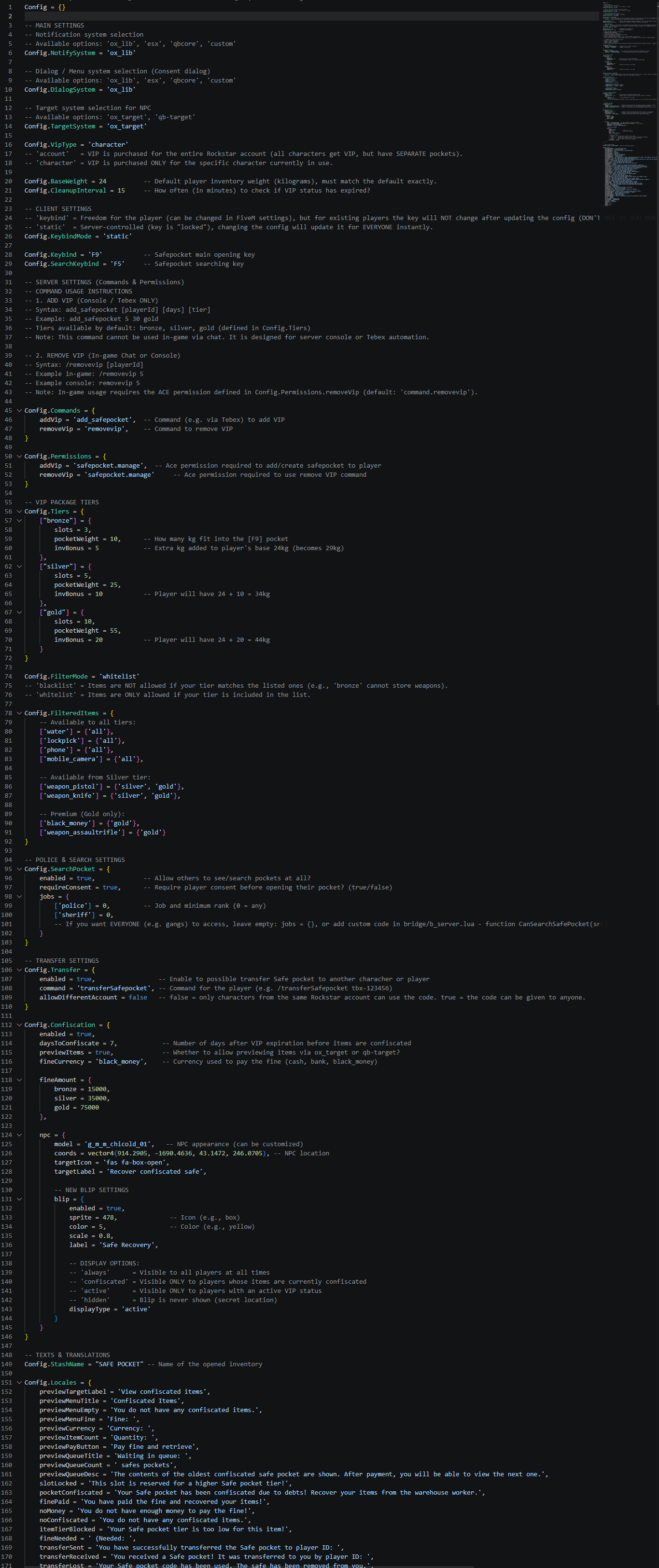Image resolution: width=659 pixels, height=1568 pixels.
Task: Fold the ["bronze"] tier table
Action: (19, 521)
